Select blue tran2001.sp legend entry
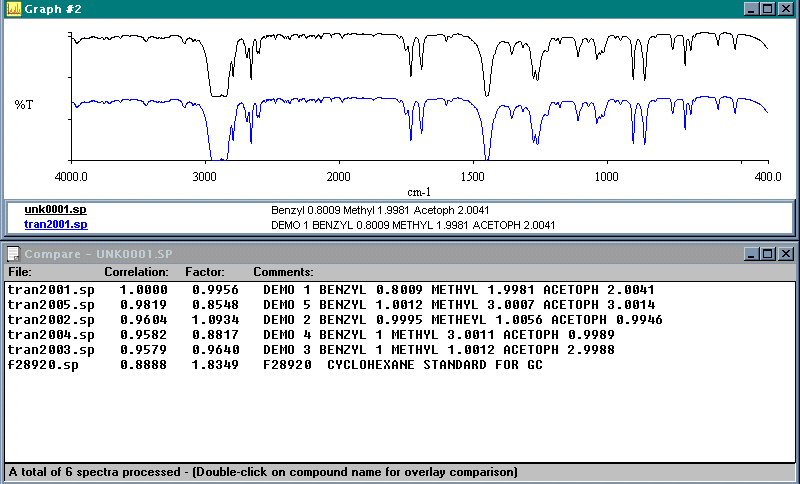 pyautogui.click(x=56, y=224)
